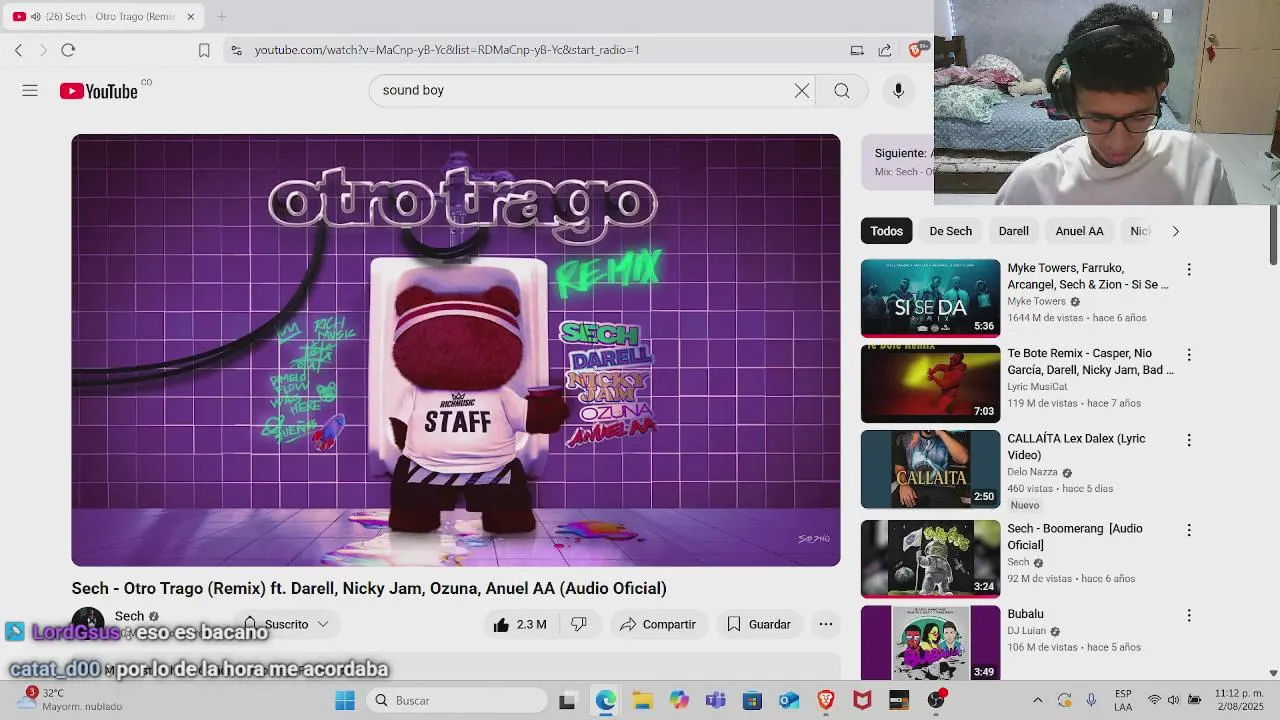Click the Guardar button
1280x720 pixels.
(x=758, y=624)
